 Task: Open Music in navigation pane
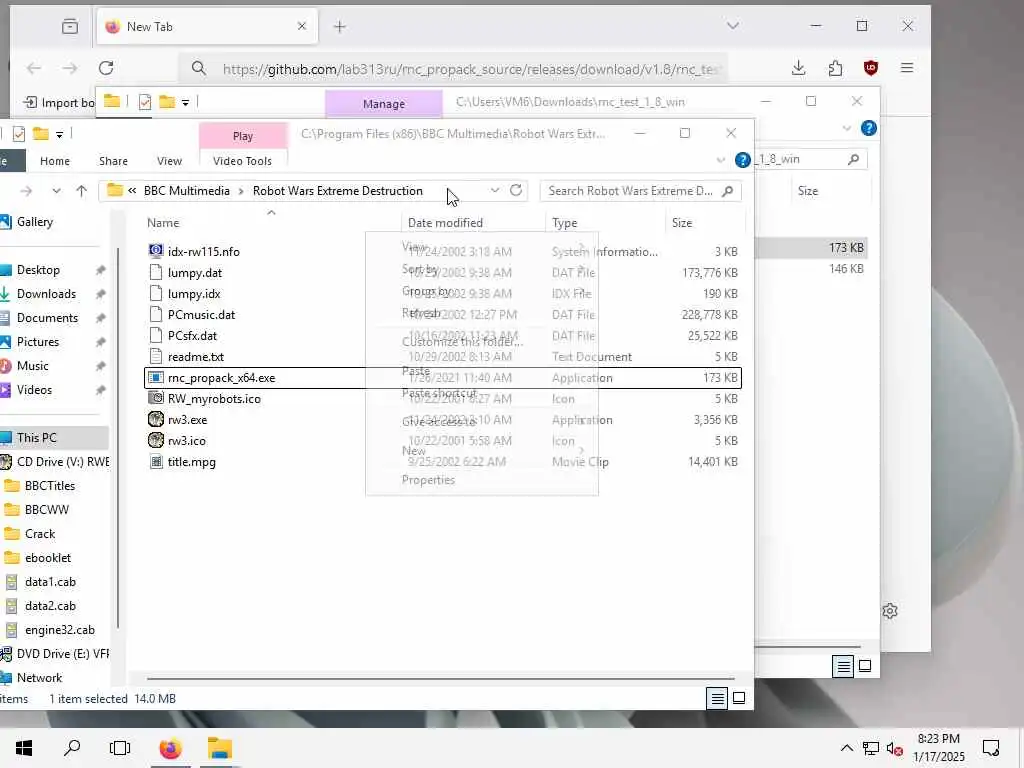33,366
